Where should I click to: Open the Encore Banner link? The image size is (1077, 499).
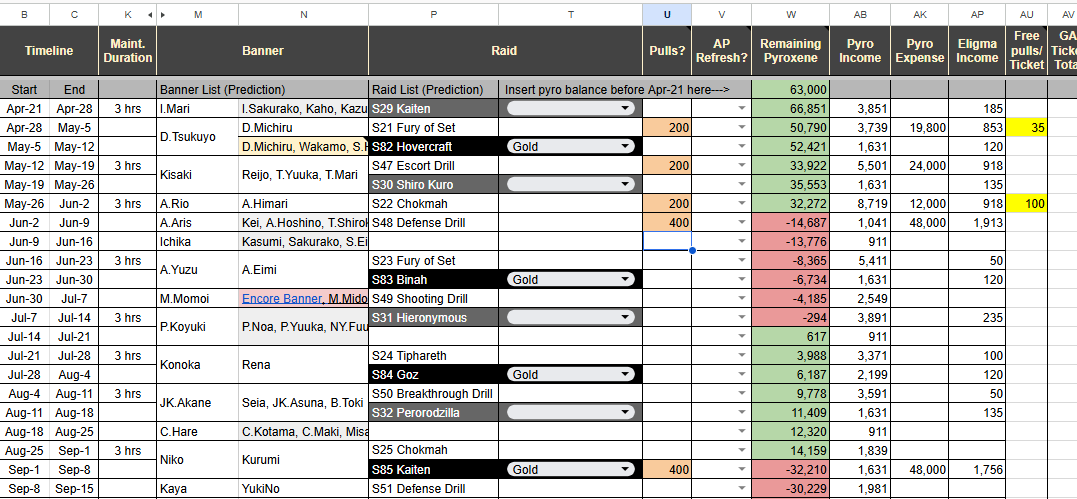click(281, 298)
